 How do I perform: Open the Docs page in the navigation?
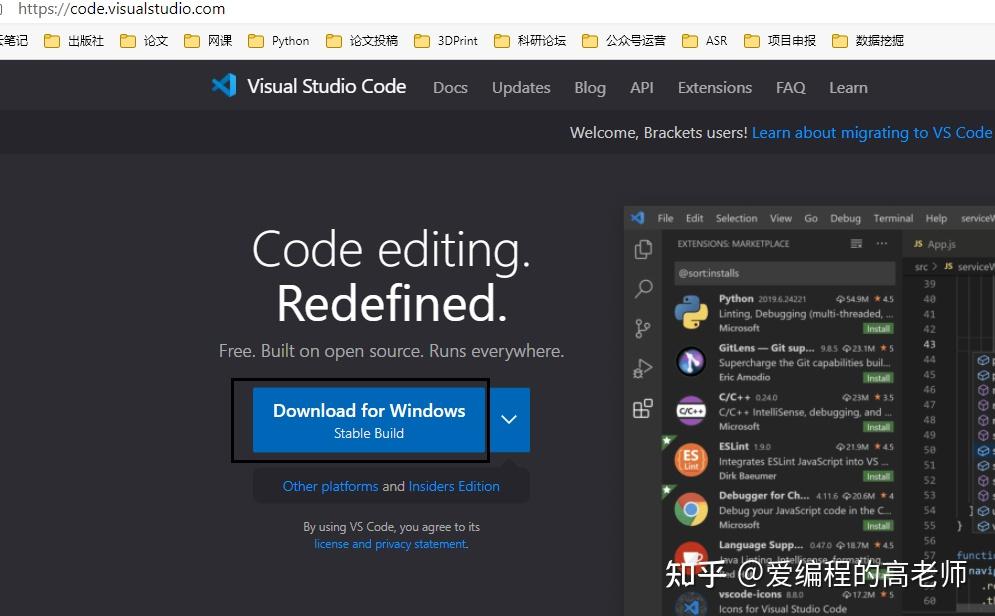click(x=450, y=88)
